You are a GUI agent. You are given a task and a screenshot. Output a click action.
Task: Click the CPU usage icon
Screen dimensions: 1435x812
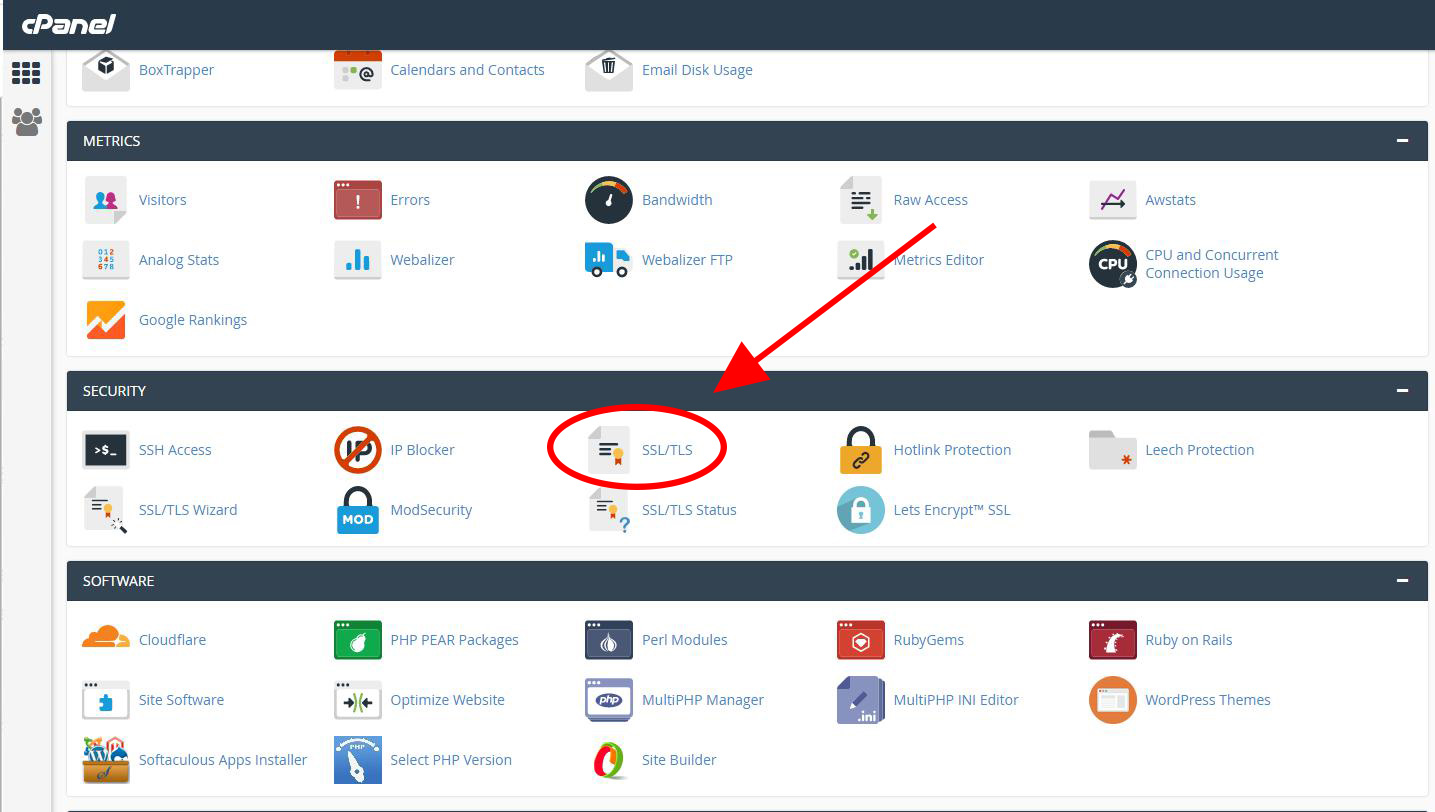pyautogui.click(x=1113, y=264)
